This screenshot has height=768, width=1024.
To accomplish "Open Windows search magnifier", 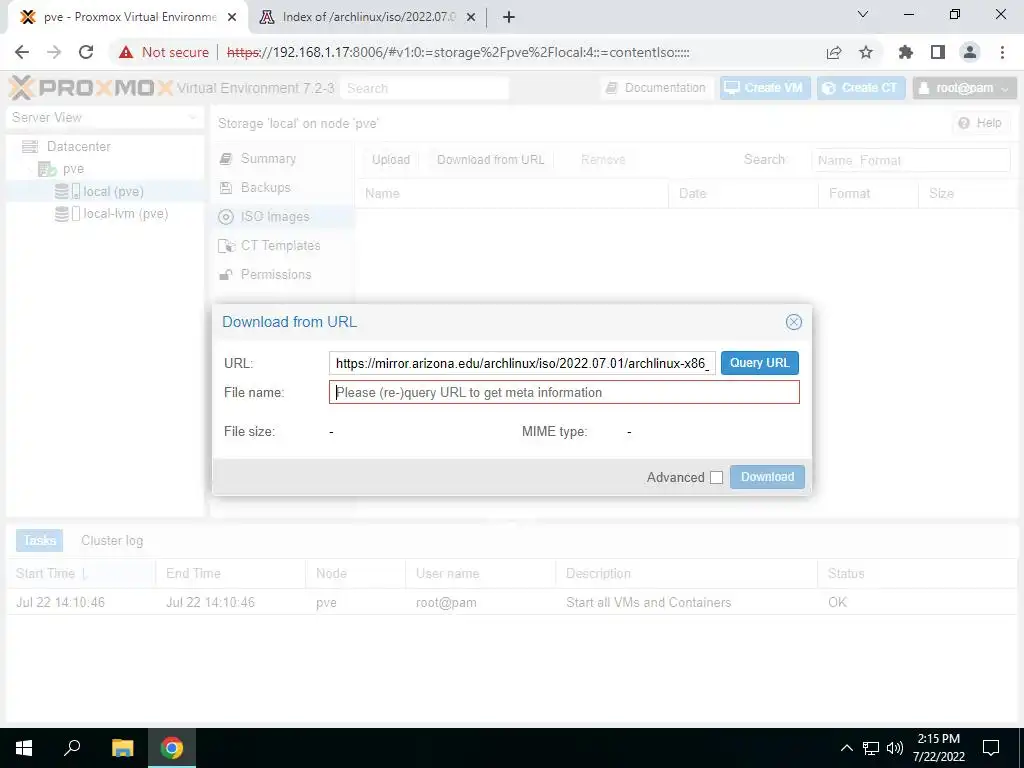I will pyautogui.click(x=72, y=748).
